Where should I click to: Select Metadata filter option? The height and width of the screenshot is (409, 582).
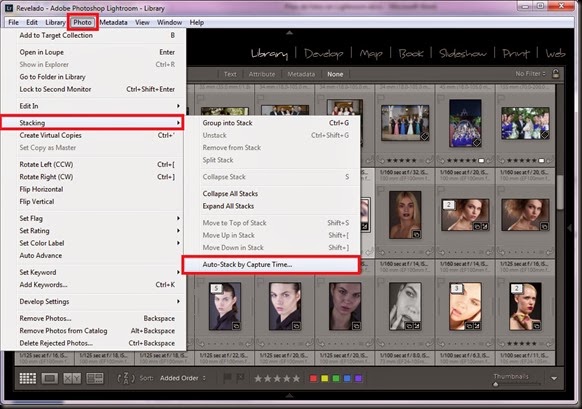tap(301, 74)
